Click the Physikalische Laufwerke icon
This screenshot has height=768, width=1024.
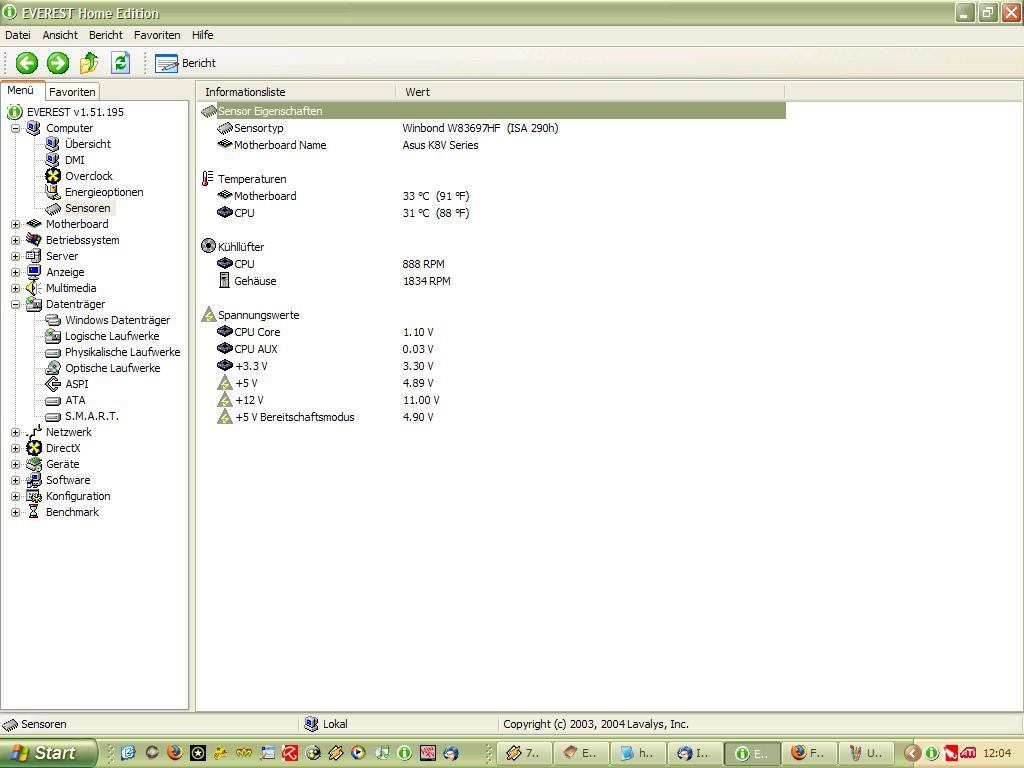(53, 352)
